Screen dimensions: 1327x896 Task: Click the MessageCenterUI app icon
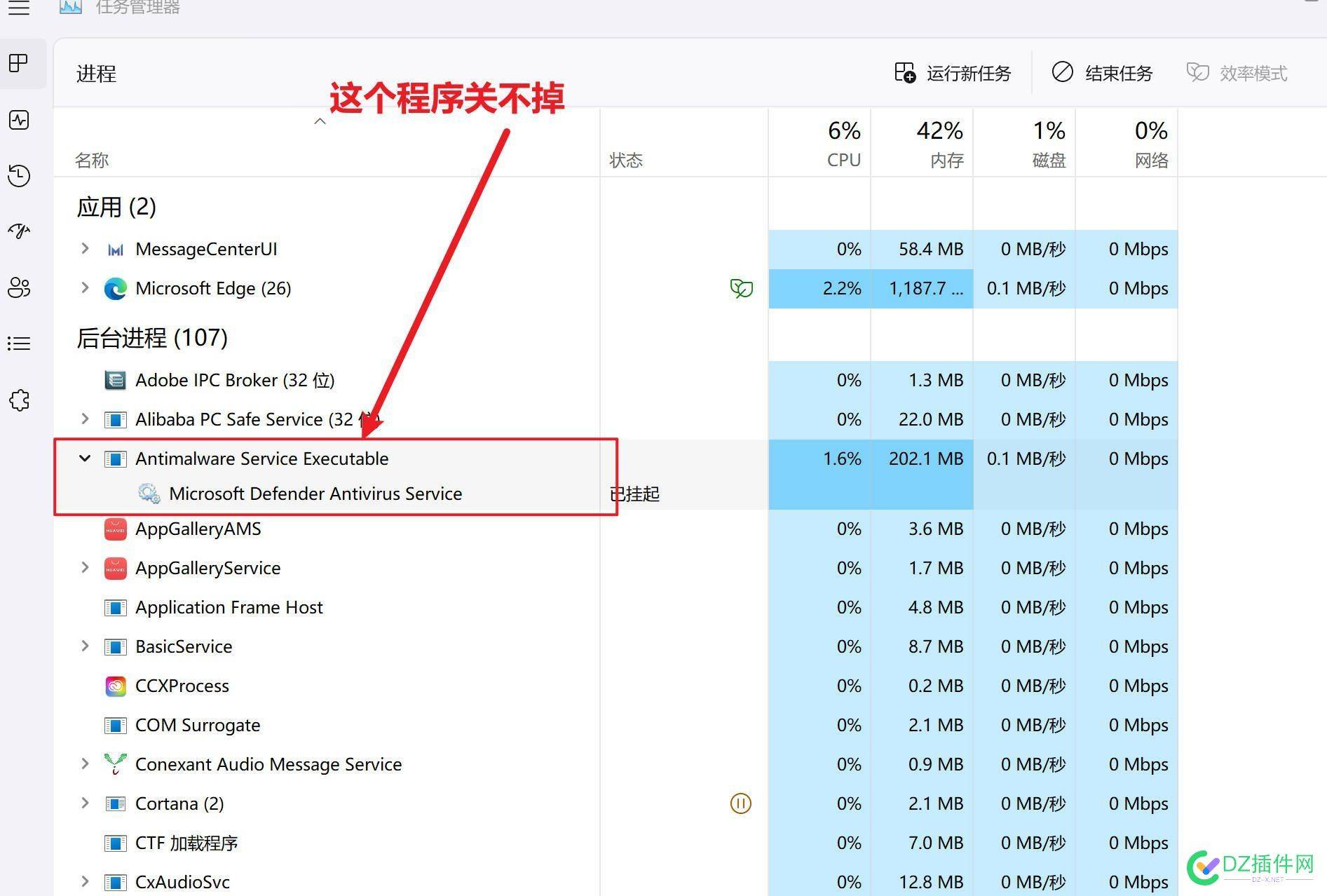click(116, 250)
